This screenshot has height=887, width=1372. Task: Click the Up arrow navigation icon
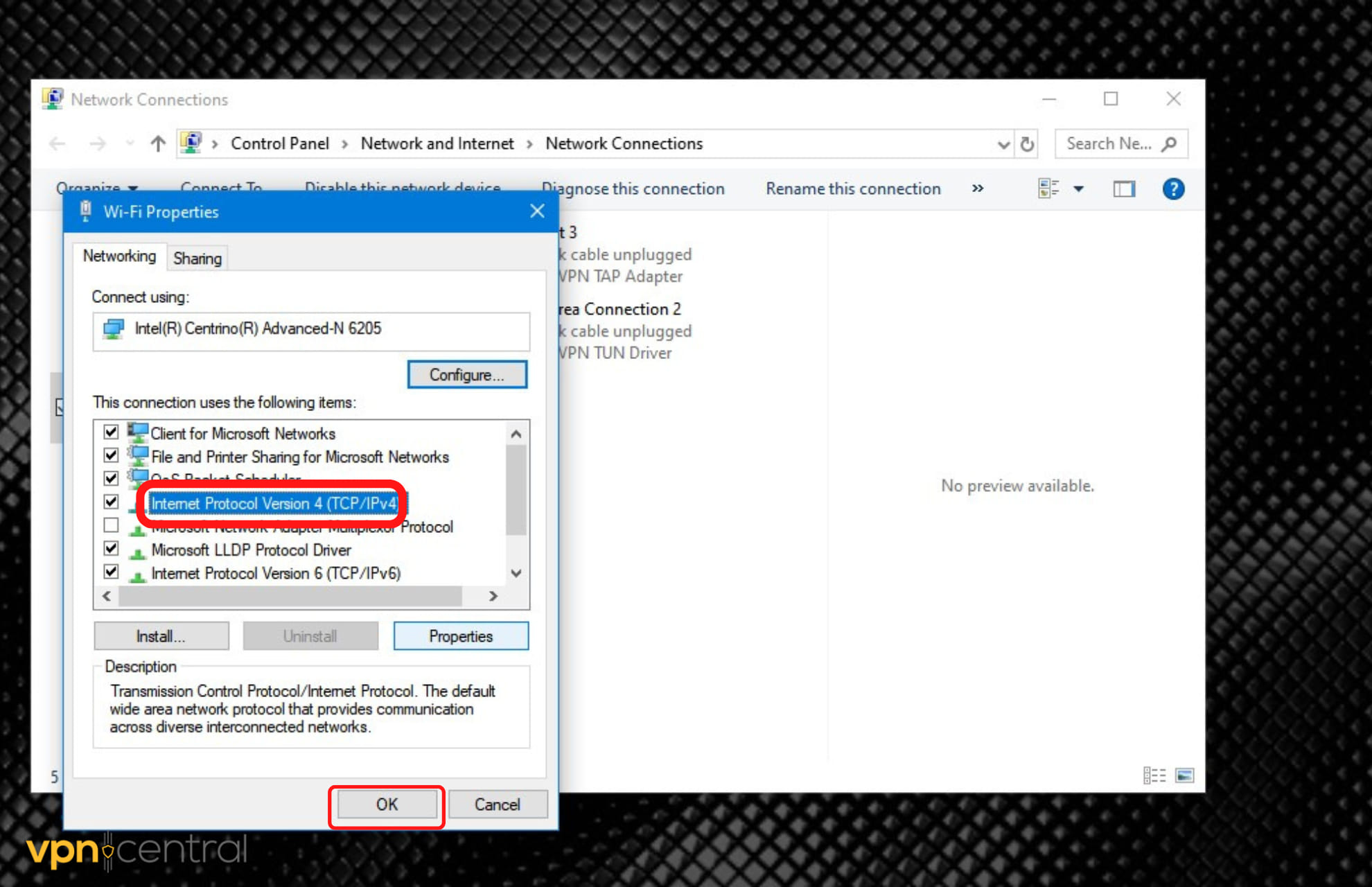[x=158, y=144]
